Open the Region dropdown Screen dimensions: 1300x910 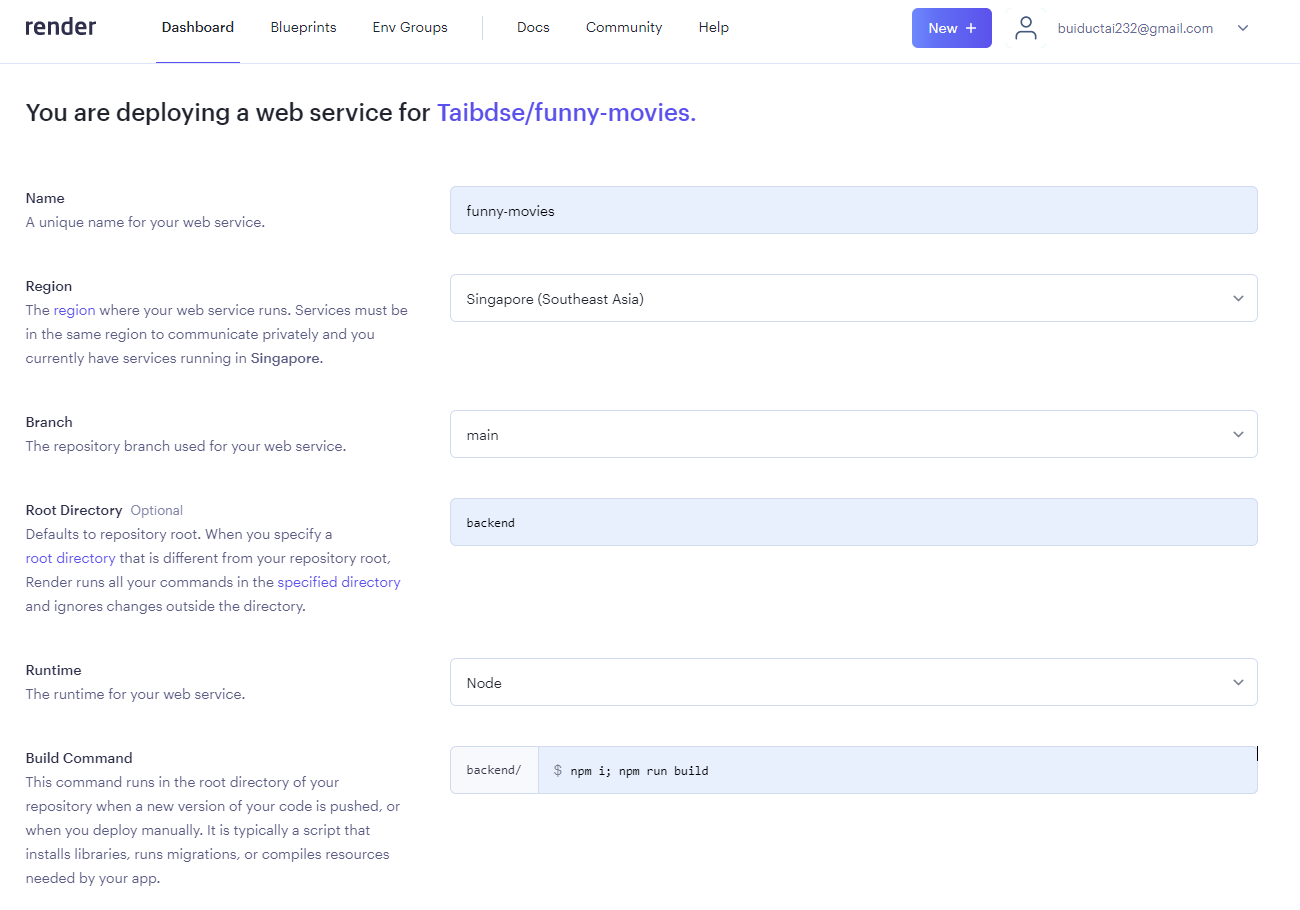(x=853, y=298)
